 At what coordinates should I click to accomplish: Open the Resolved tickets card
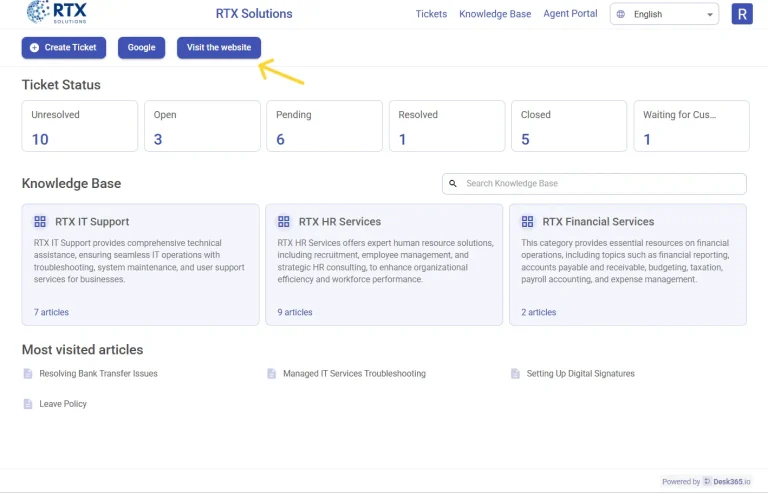(447, 126)
